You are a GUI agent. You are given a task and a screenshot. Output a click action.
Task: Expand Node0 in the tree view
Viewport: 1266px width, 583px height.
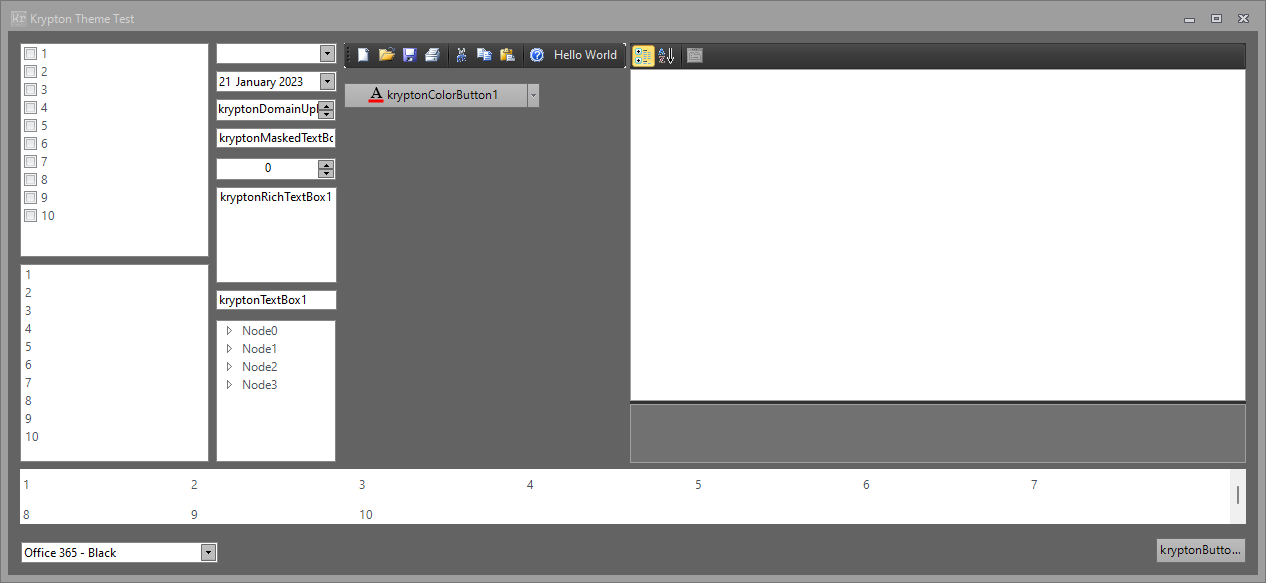(229, 330)
